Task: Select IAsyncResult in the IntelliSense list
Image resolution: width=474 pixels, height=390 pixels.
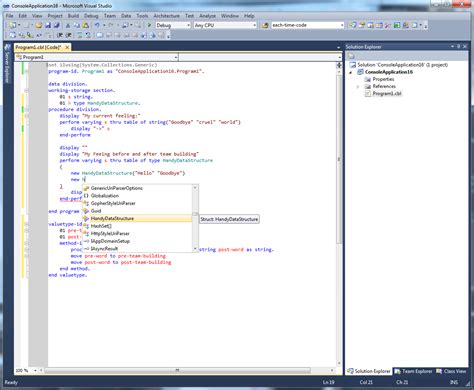Action: point(137,249)
